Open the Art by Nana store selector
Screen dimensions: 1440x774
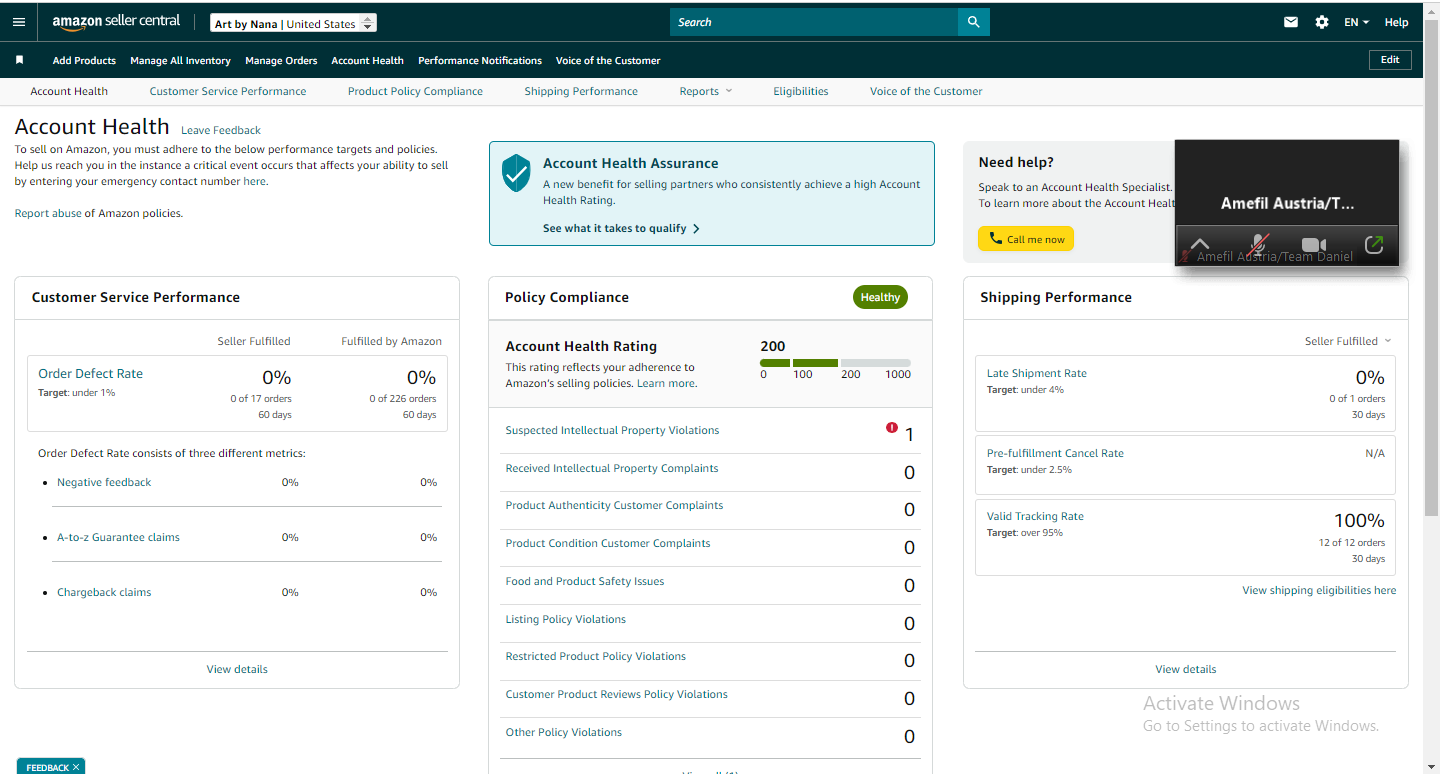294,23
